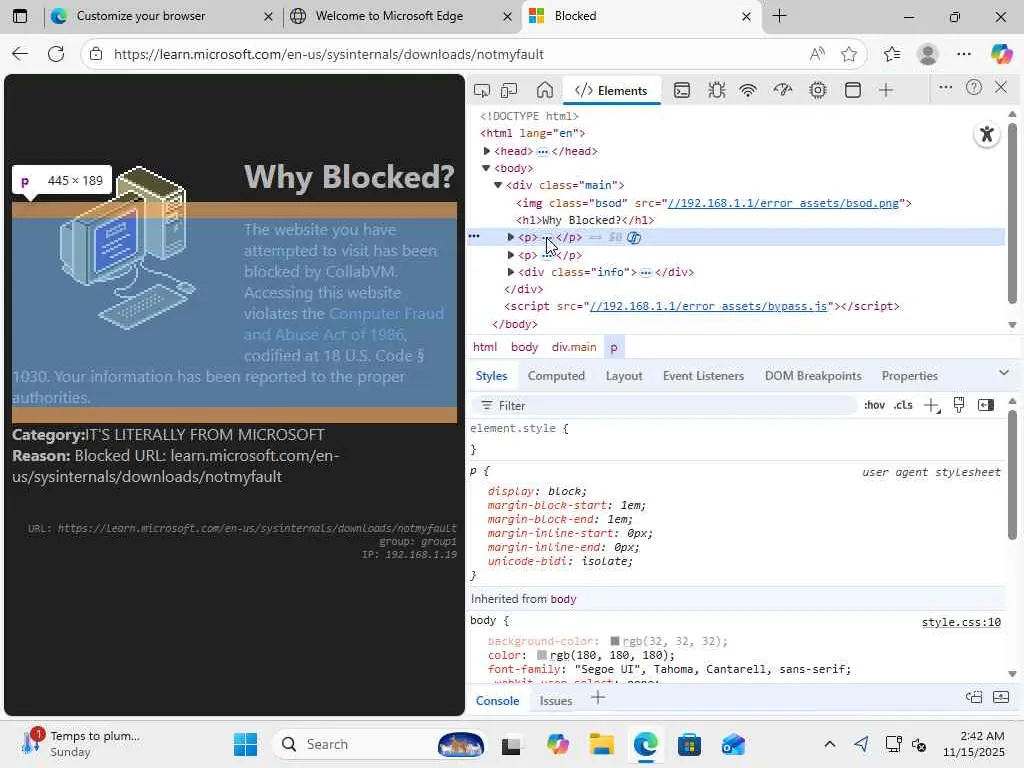This screenshot has width=1024, height=768.
Task: Expand the head element node
Action: [x=487, y=151]
